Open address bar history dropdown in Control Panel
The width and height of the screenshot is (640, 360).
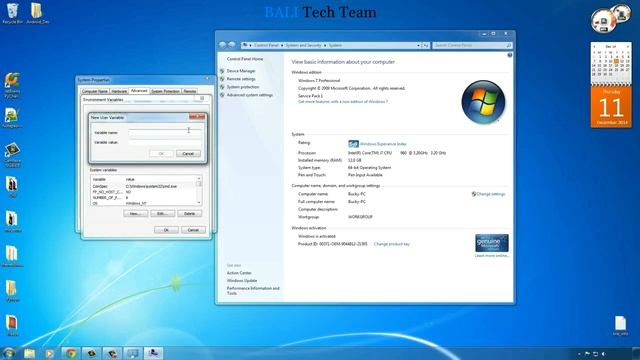point(418,45)
